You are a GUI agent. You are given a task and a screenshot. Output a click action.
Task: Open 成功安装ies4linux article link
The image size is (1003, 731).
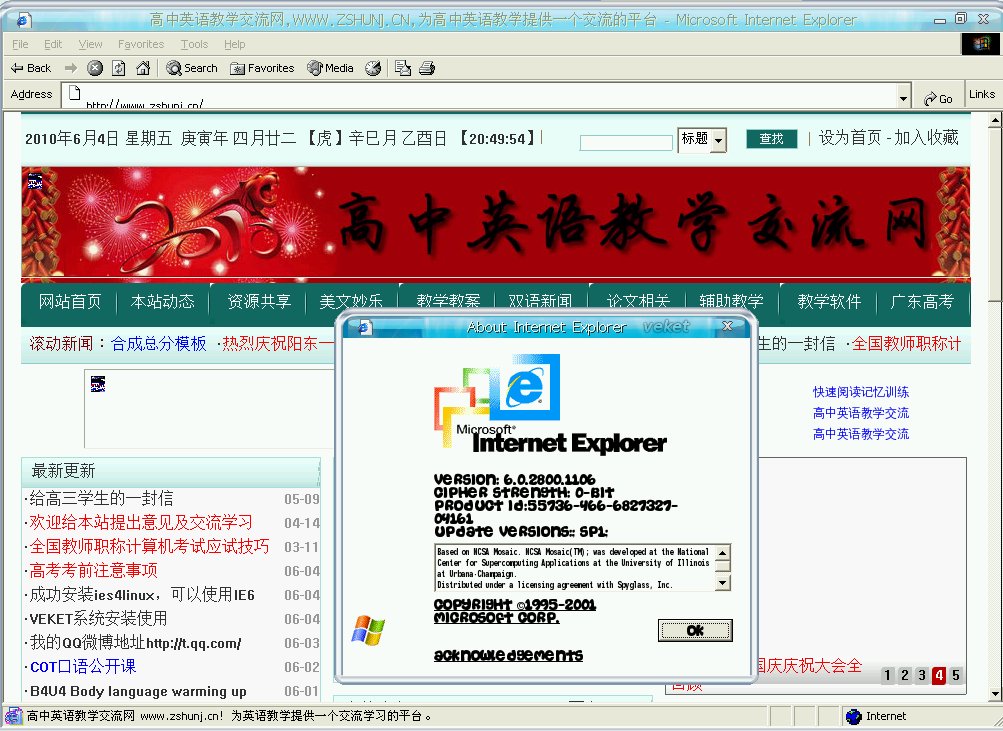coord(141,595)
